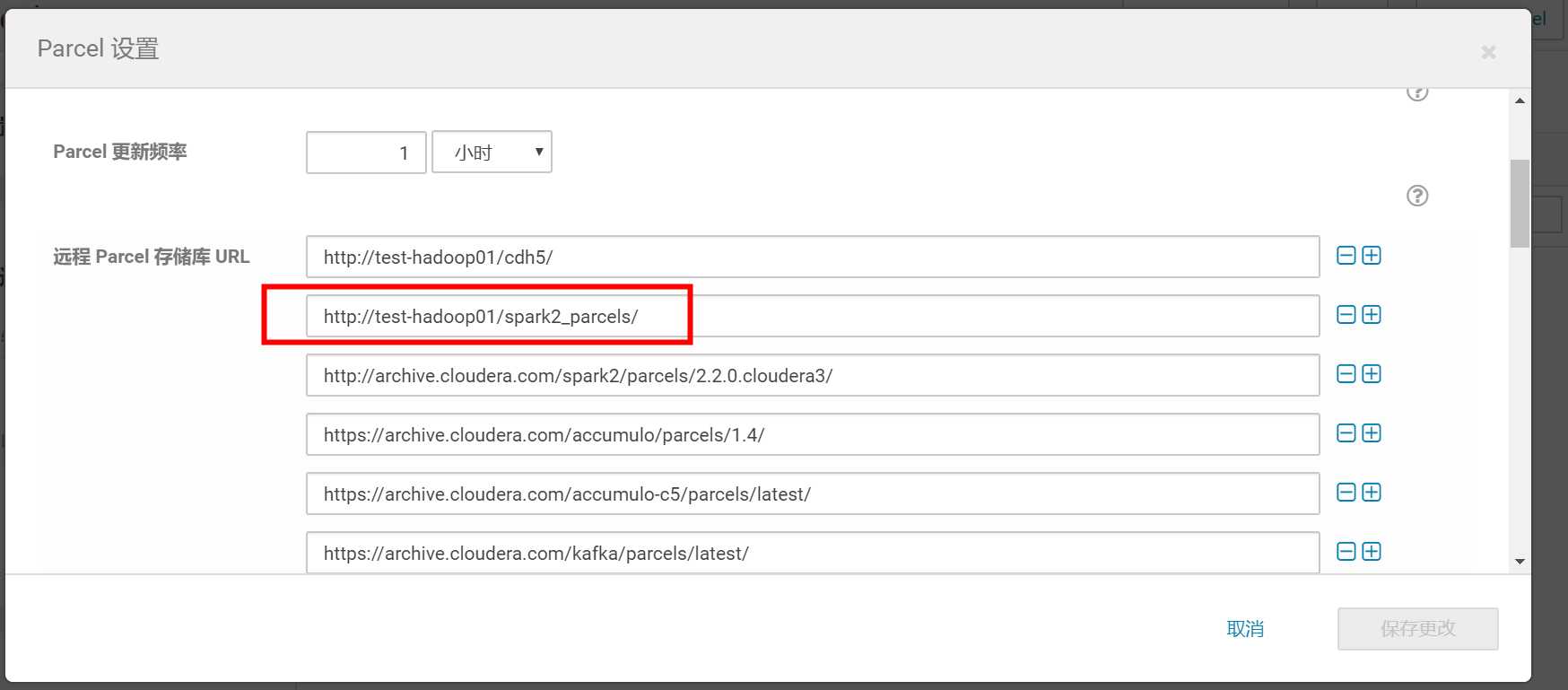Add a row after 2.2.0.cloudera3 URL
Image resolution: width=1568 pixels, height=690 pixels.
[x=1372, y=374]
